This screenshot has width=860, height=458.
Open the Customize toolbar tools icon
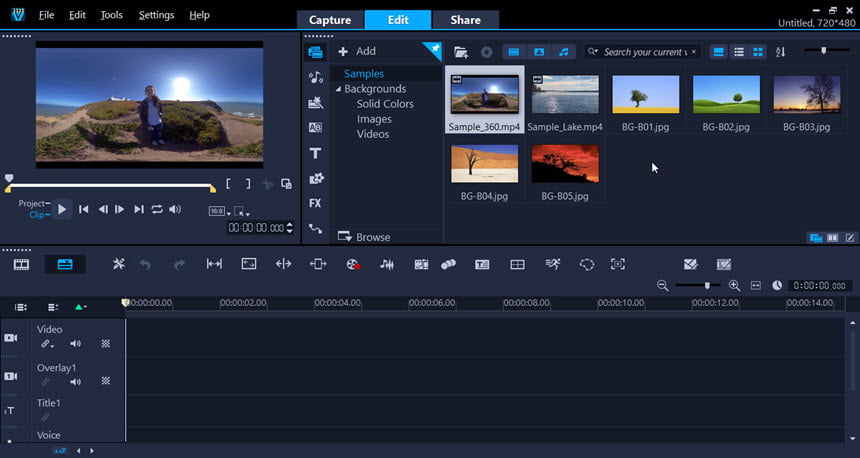coord(118,264)
